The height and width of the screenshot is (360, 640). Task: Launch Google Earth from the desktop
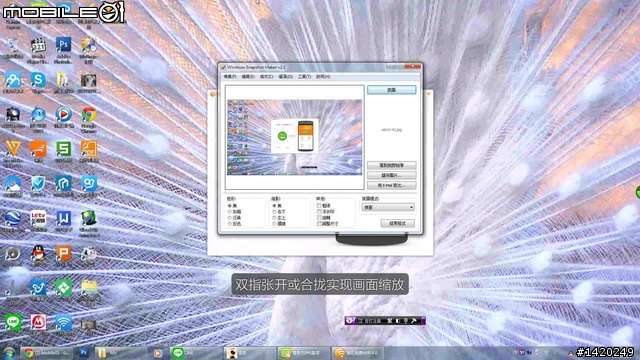point(13,218)
